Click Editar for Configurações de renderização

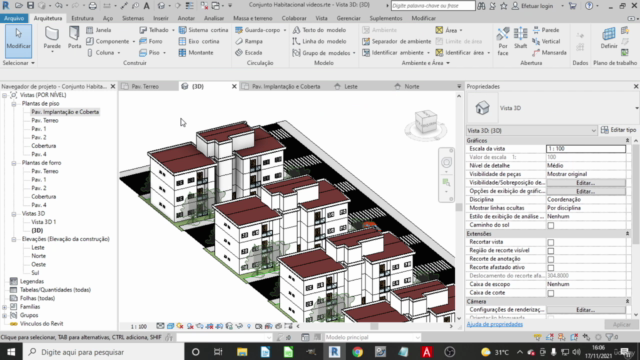click(x=586, y=310)
